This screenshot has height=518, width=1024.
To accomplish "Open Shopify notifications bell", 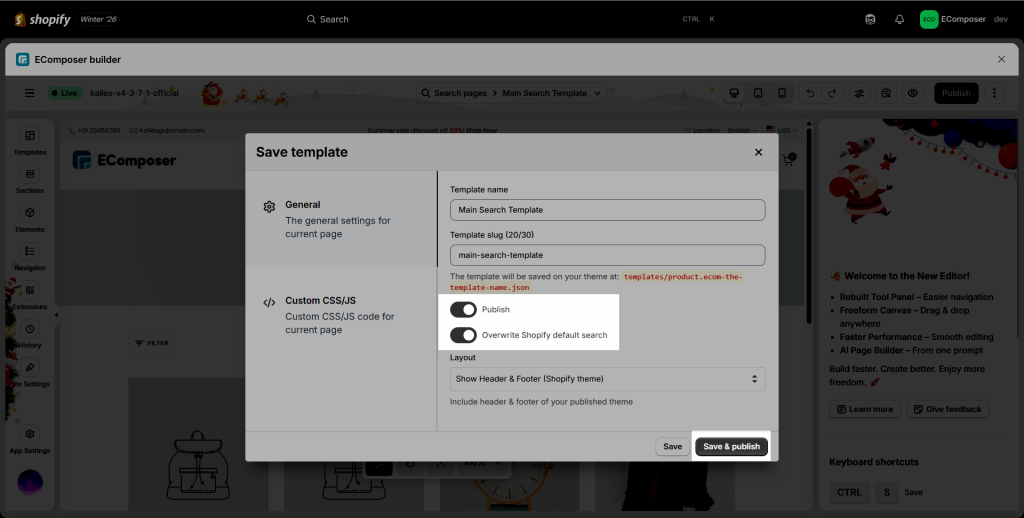I will point(899,19).
